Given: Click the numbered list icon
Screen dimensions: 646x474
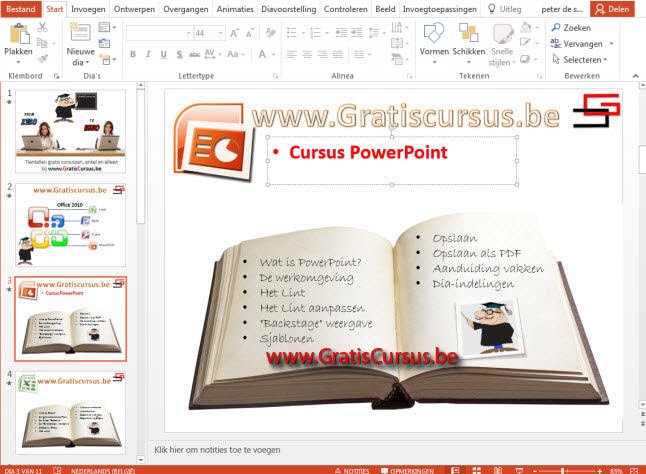Looking at the screenshot, I should pyautogui.click(x=315, y=33).
